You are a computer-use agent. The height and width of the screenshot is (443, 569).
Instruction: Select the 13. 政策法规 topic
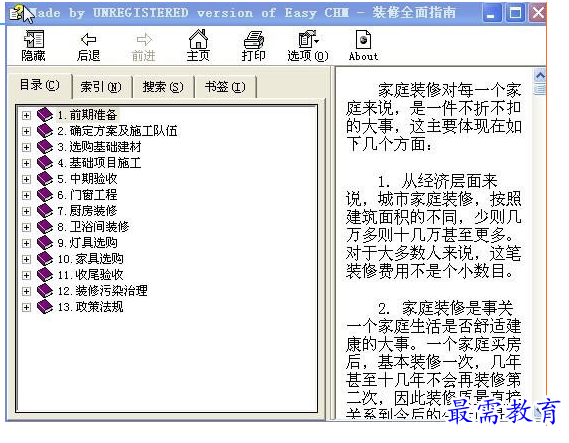tap(90, 307)
